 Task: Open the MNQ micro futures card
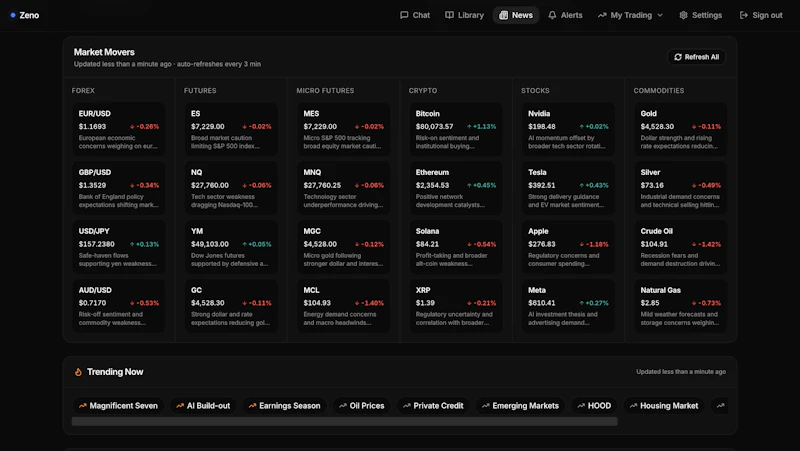[343, 188]
